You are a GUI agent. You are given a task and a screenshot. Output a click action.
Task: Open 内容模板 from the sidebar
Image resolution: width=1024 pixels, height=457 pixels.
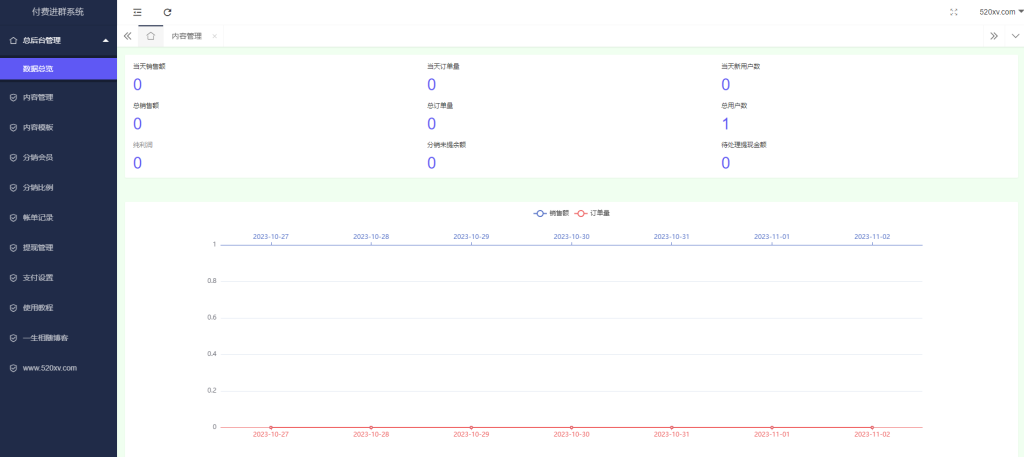pos(38,128)
